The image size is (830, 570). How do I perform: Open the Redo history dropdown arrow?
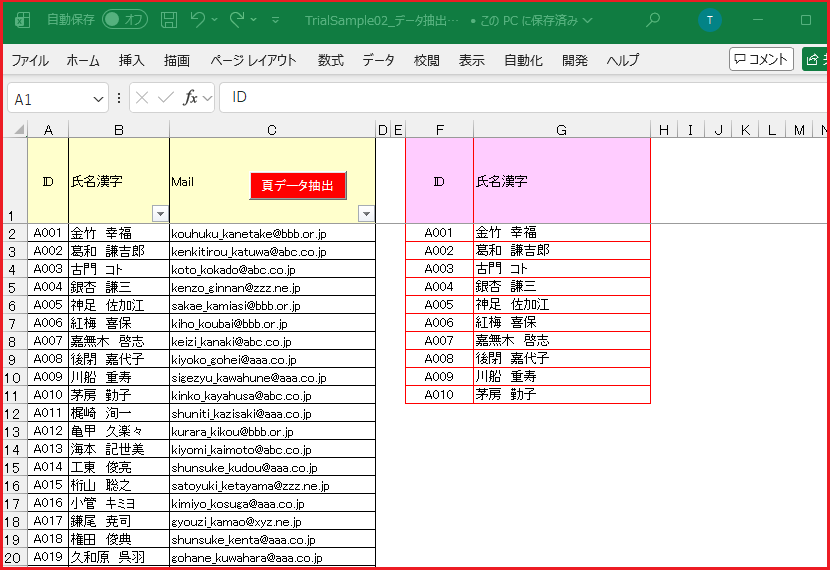point(254,20)
